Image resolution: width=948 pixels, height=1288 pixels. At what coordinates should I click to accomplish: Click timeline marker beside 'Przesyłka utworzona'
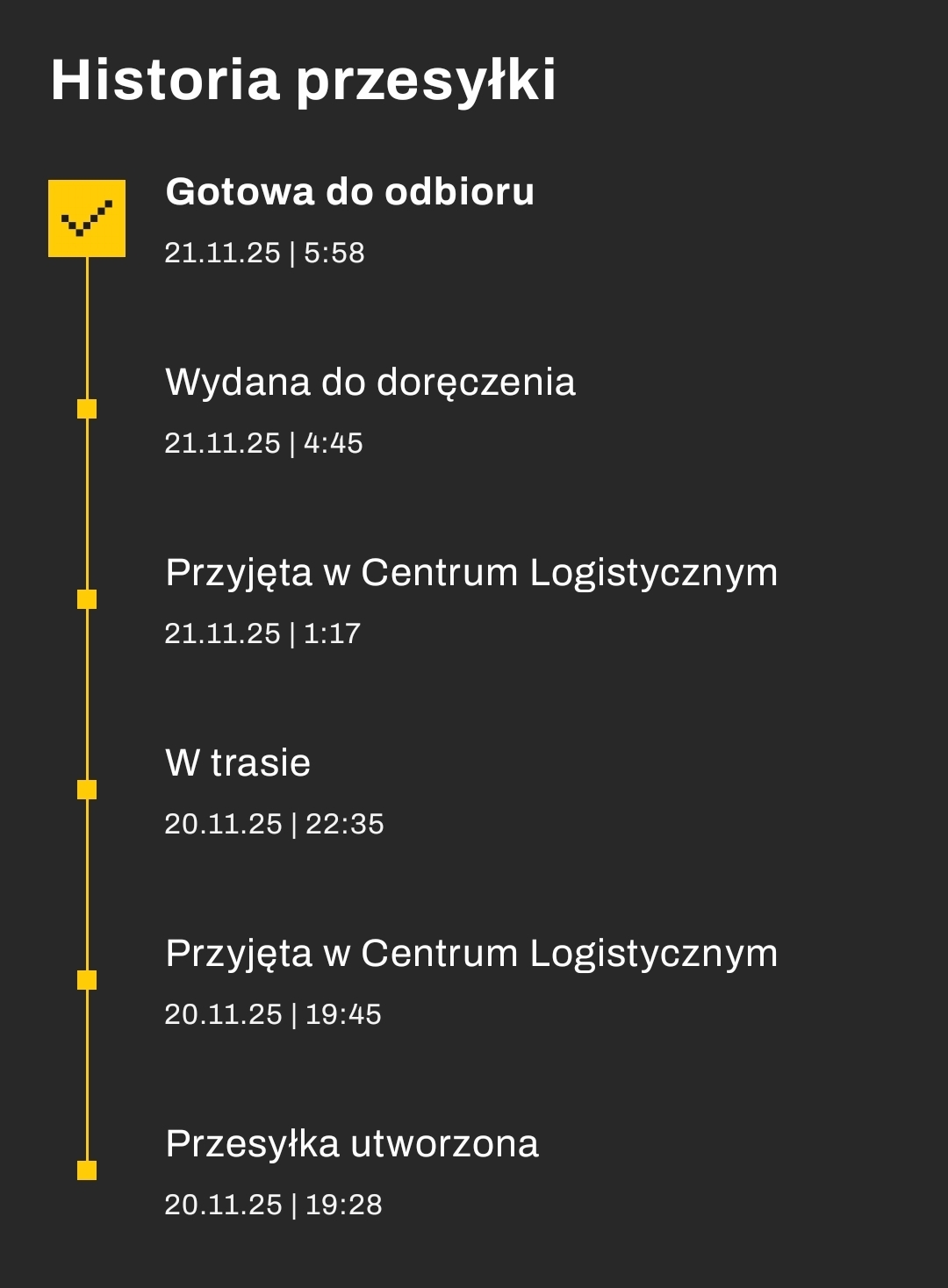tap(87, 1170)
